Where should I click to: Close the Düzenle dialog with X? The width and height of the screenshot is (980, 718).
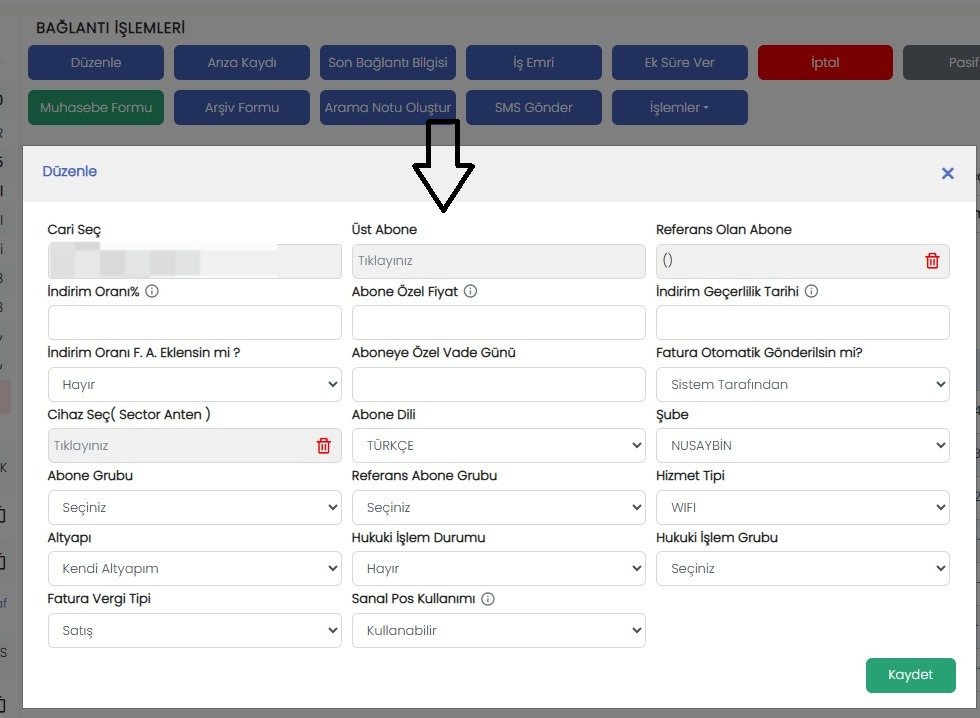(x=948, y=173)
